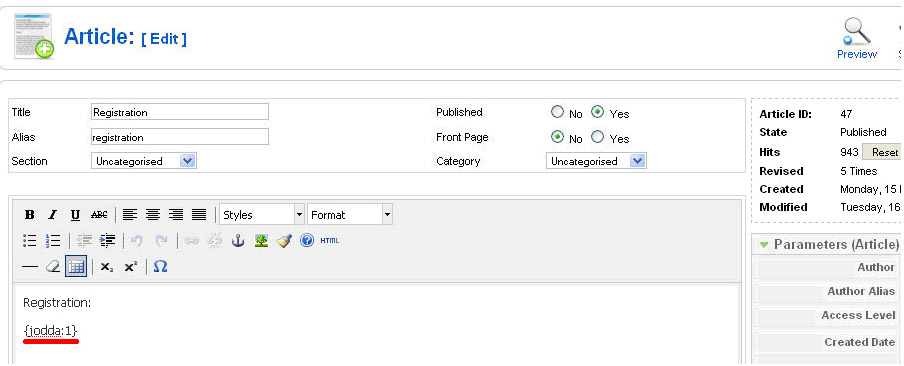Image resolution: width=904 pixels, height=366 pixels.
Task: Insert unordered bullet list
Action: (30, 240)
